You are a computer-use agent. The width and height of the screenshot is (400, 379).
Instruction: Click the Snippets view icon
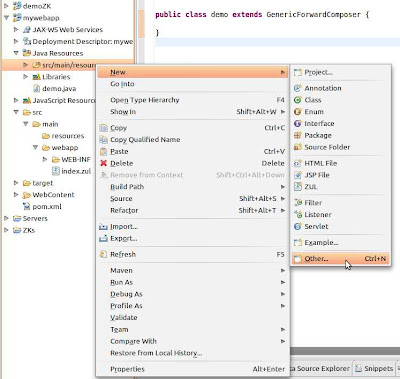point(359,369)
